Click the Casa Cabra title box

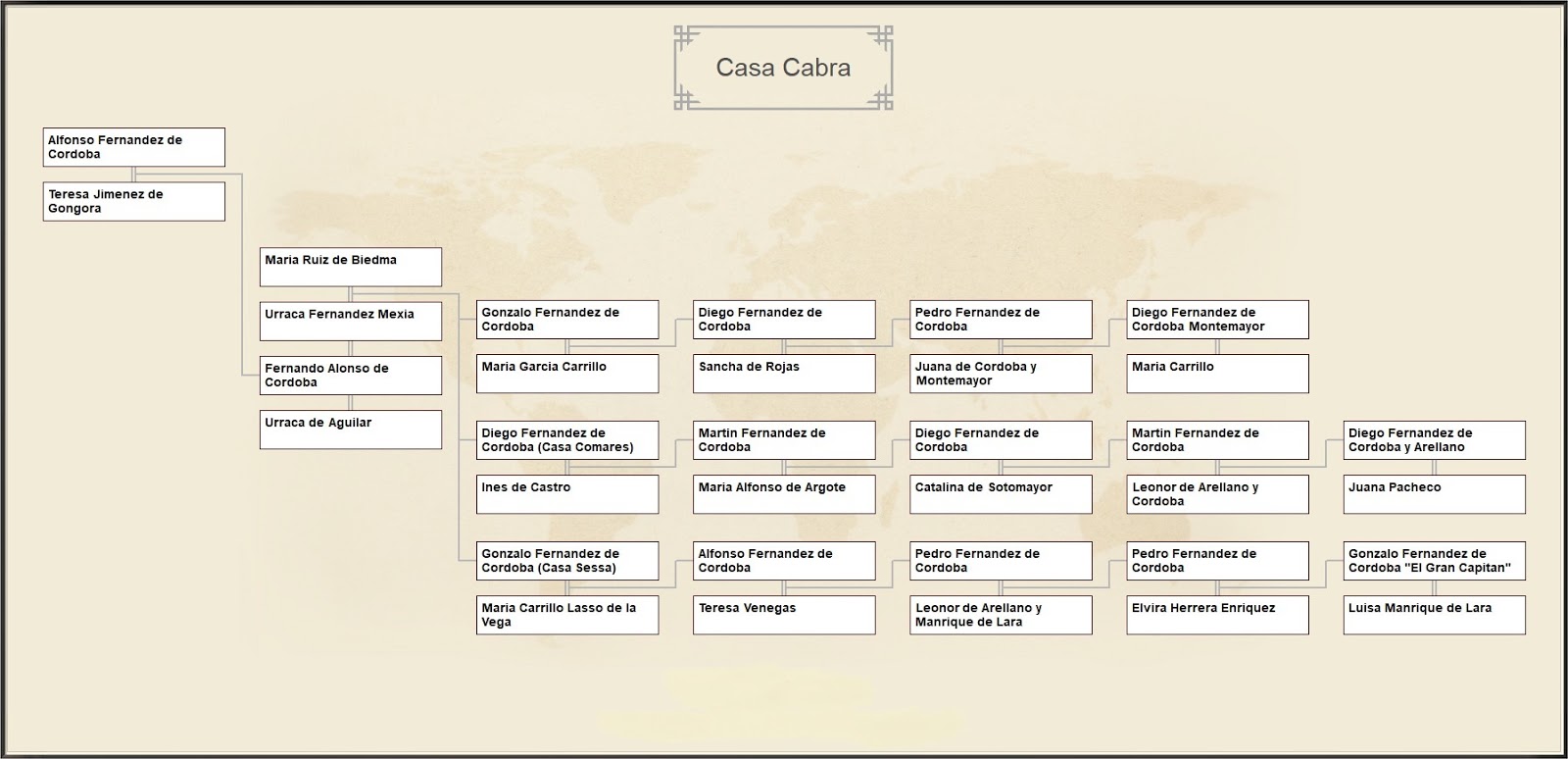click(783, 68)
